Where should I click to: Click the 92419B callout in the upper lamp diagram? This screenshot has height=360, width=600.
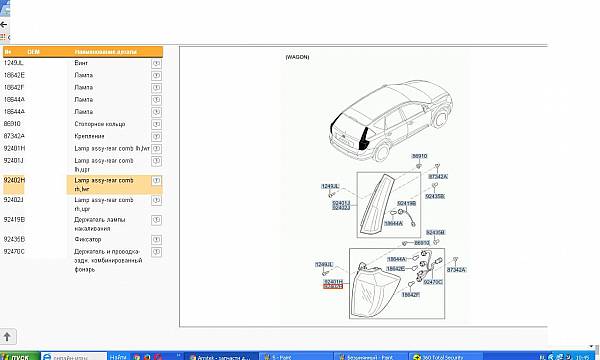click(x=406, y=204)
